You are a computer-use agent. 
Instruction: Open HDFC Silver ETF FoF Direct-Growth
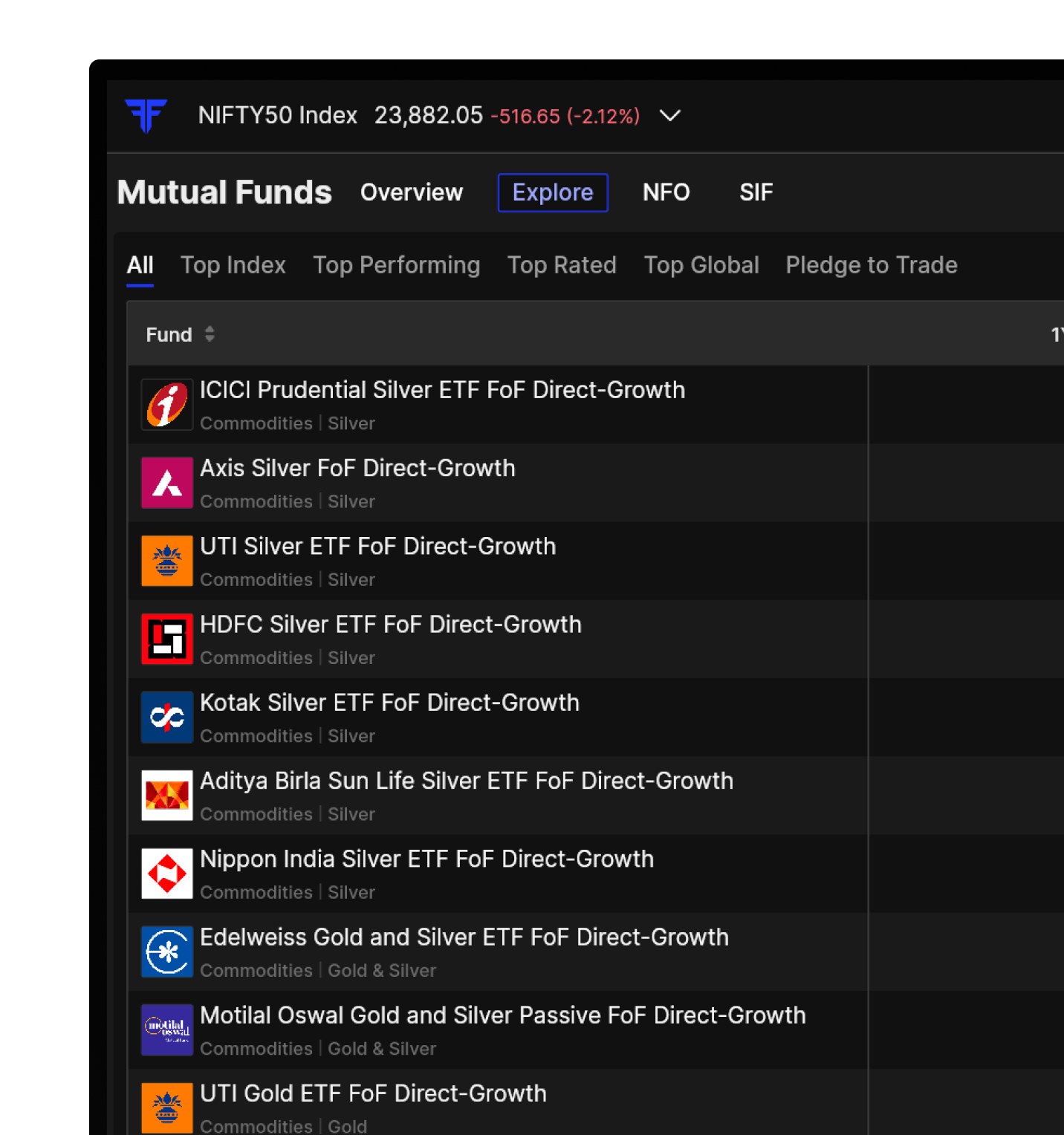pyautogui.click(x=391, y=624)
